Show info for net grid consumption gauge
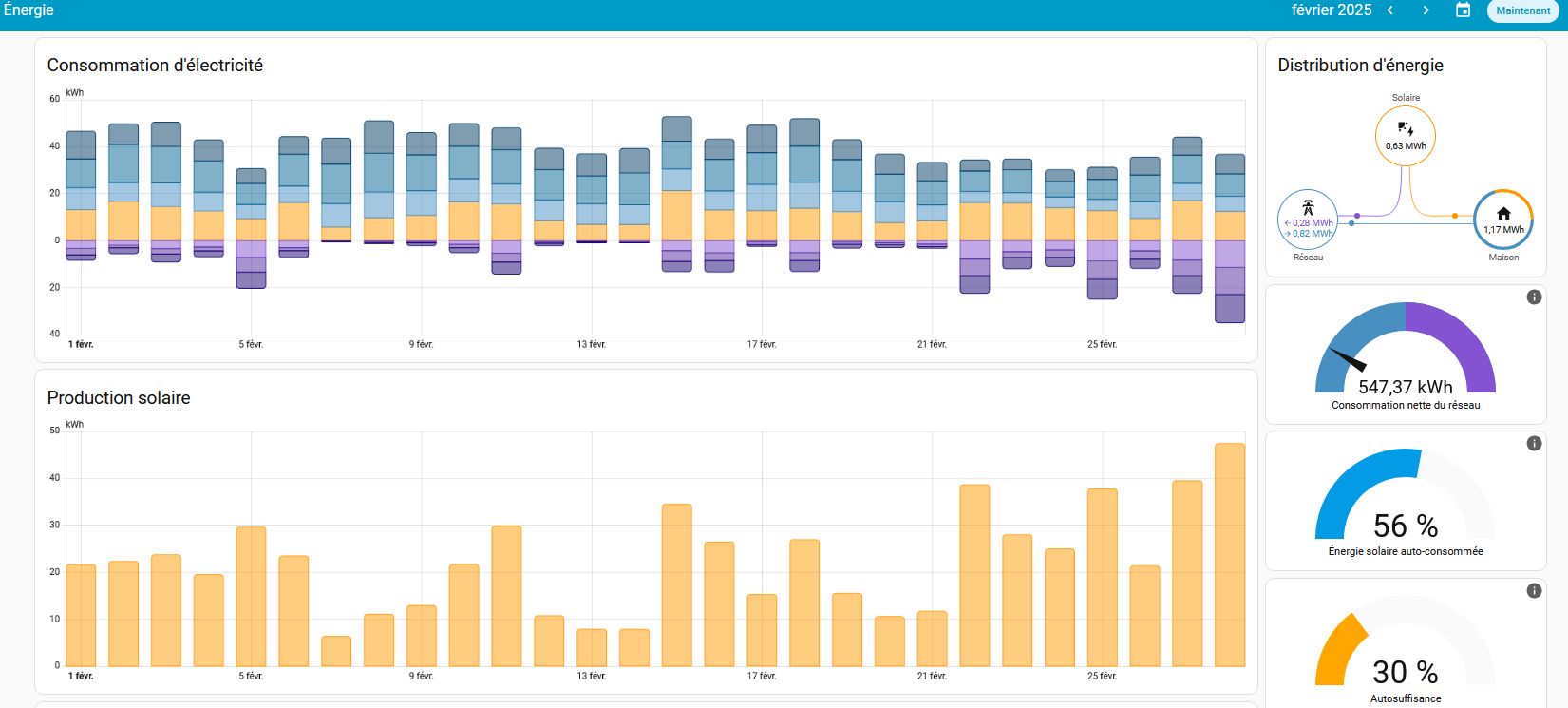Image resolution: width=1568 pixels, height=708 pixels. pyautogui.click(x=1533, y=297)
